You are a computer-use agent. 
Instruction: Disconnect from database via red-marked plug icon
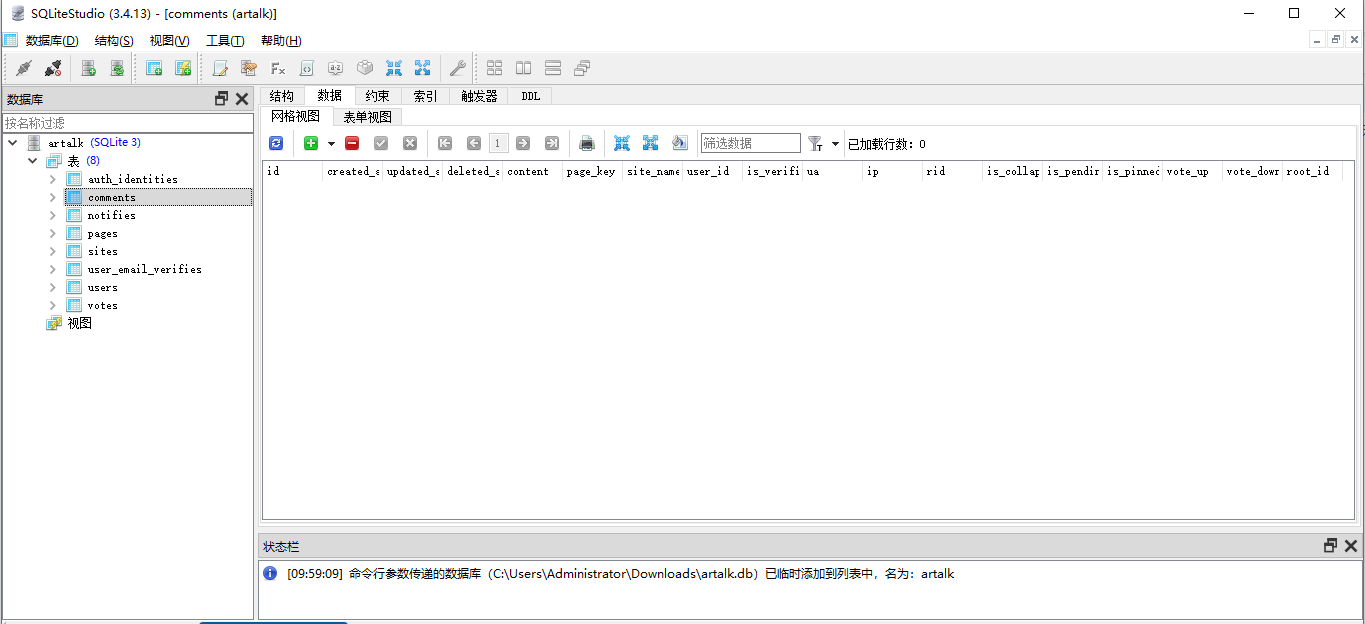pyautogui.click(x=53, y=68)
